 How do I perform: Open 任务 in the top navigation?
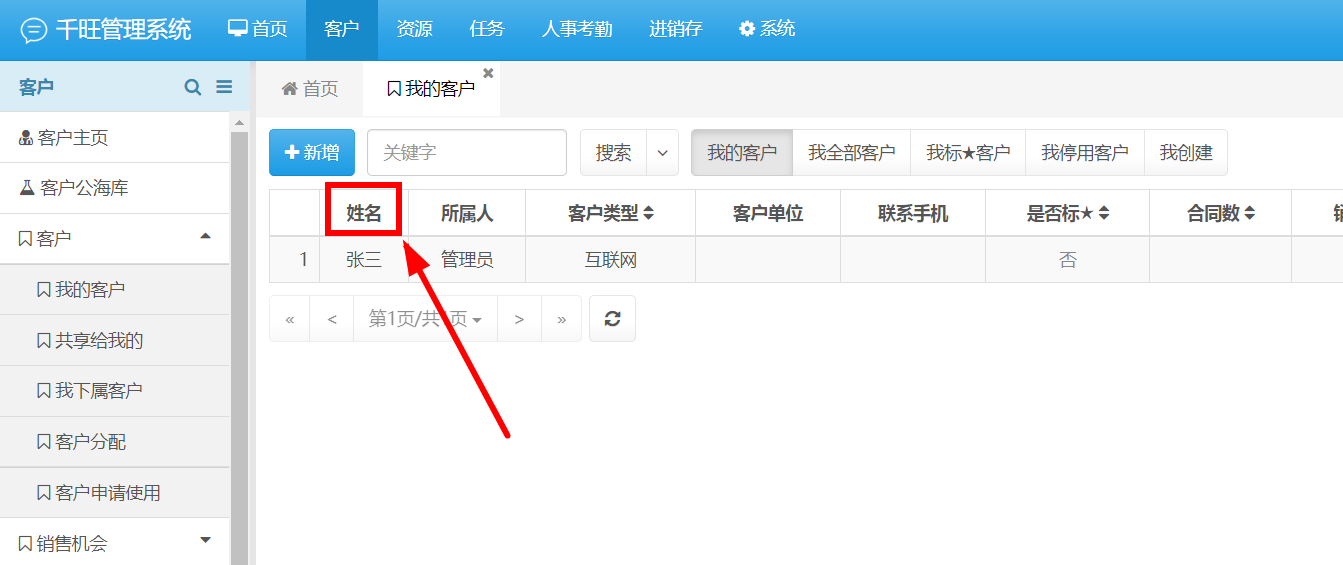(x=487, y=29)
